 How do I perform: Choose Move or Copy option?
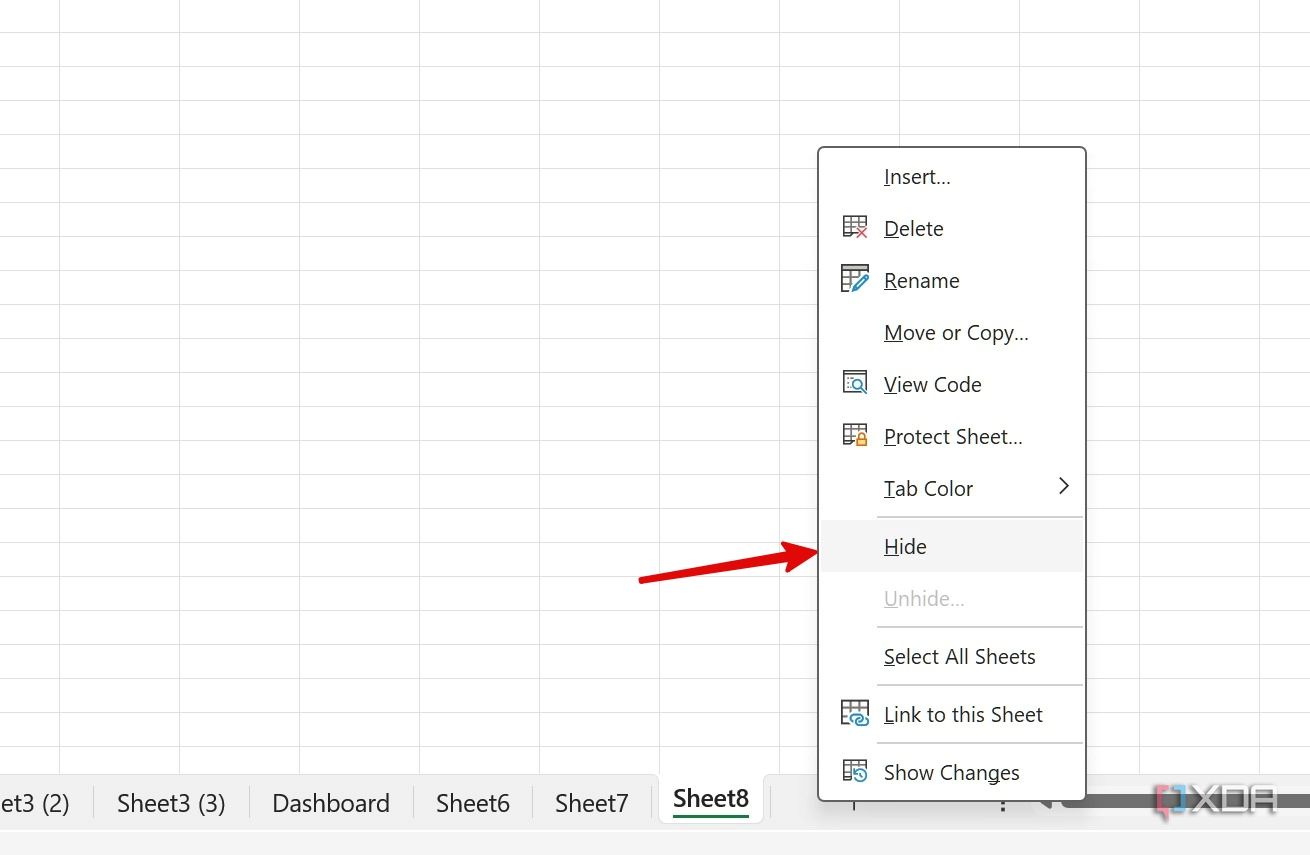point(955,332)
